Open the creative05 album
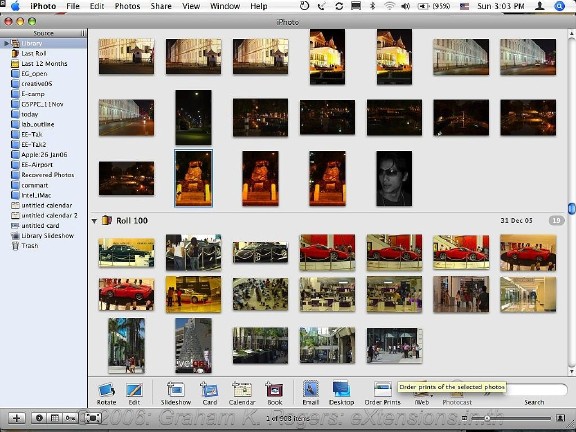The image size is (576, 432). point(36,84)
